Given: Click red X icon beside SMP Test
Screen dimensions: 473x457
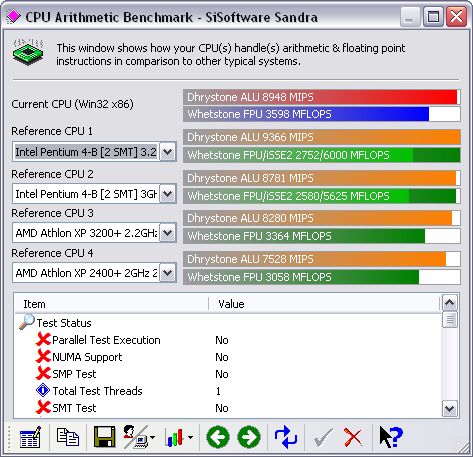Looking at the screenshot, I should coord(43,374).
